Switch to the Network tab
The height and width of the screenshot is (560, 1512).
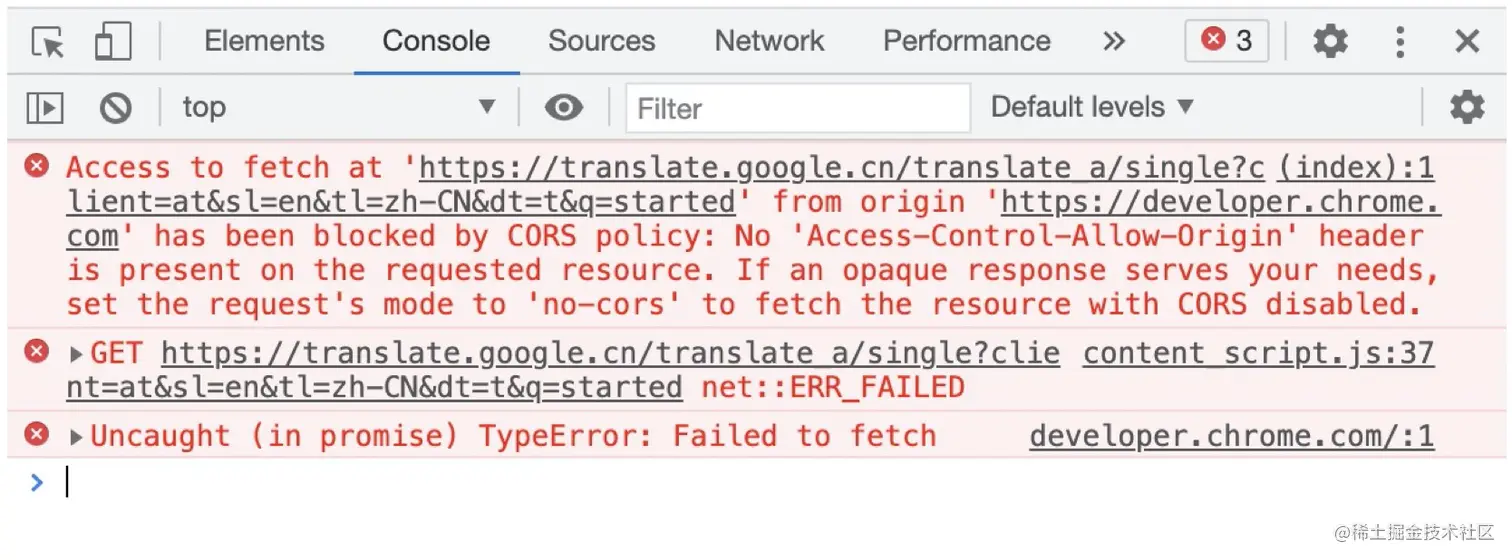click(x=769, y=41)
